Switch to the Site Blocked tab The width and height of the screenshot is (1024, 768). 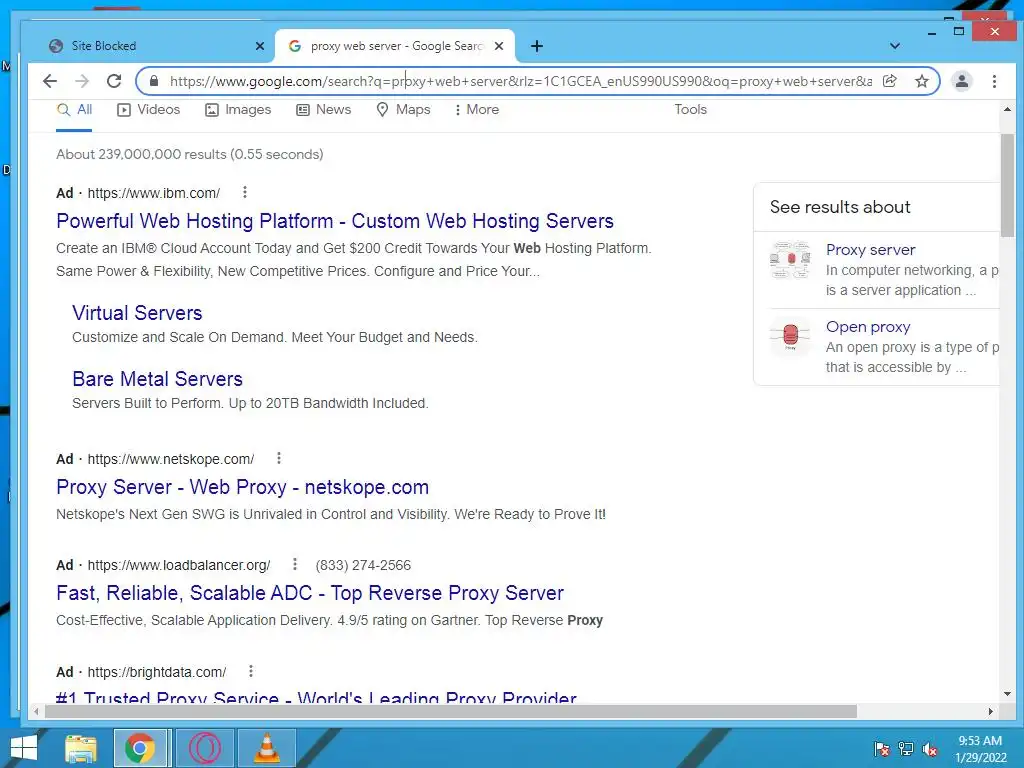[x=150, y=46]
